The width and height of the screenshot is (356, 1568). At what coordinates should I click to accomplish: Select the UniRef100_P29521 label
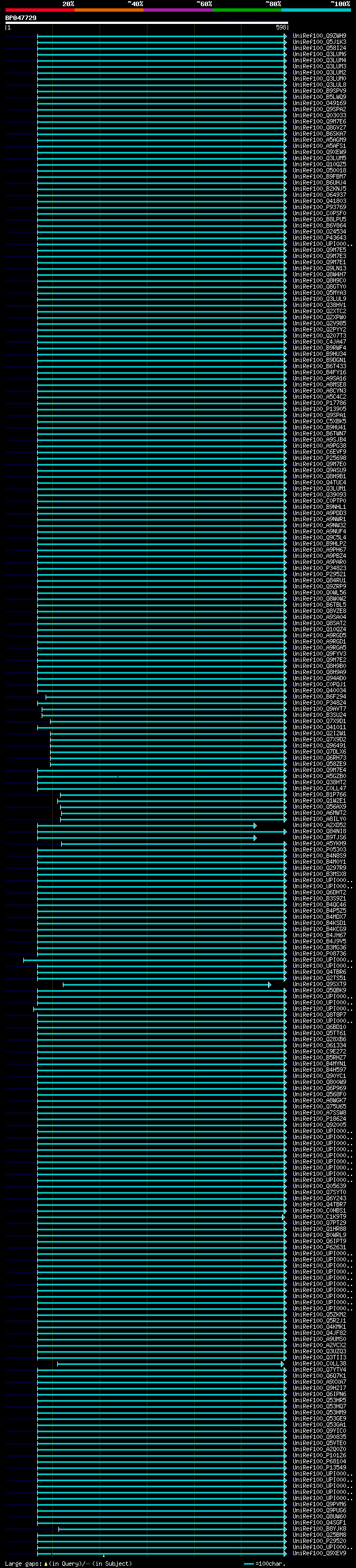point(319,575)
